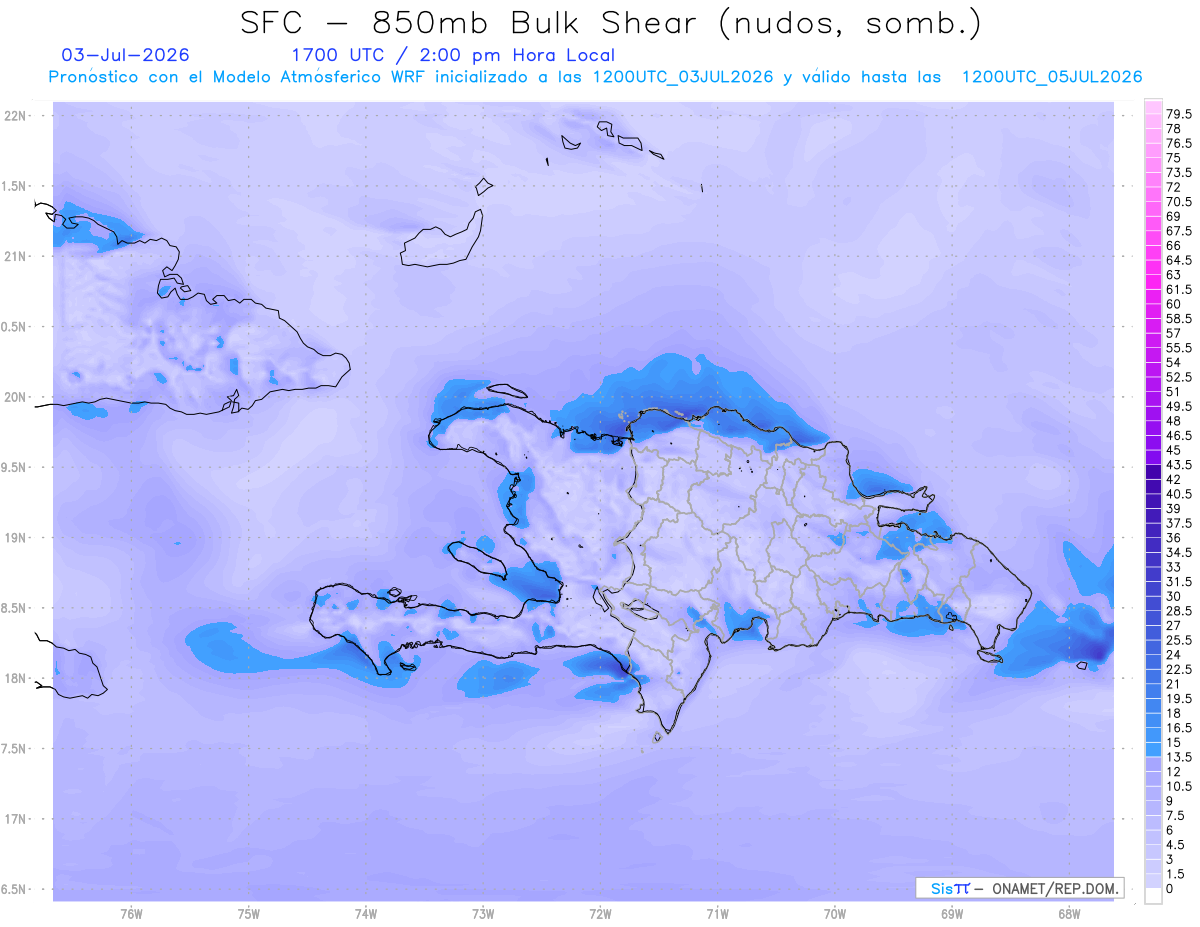
Task: Click the "55.5" value on the color scale
Action: (1179, 347)
